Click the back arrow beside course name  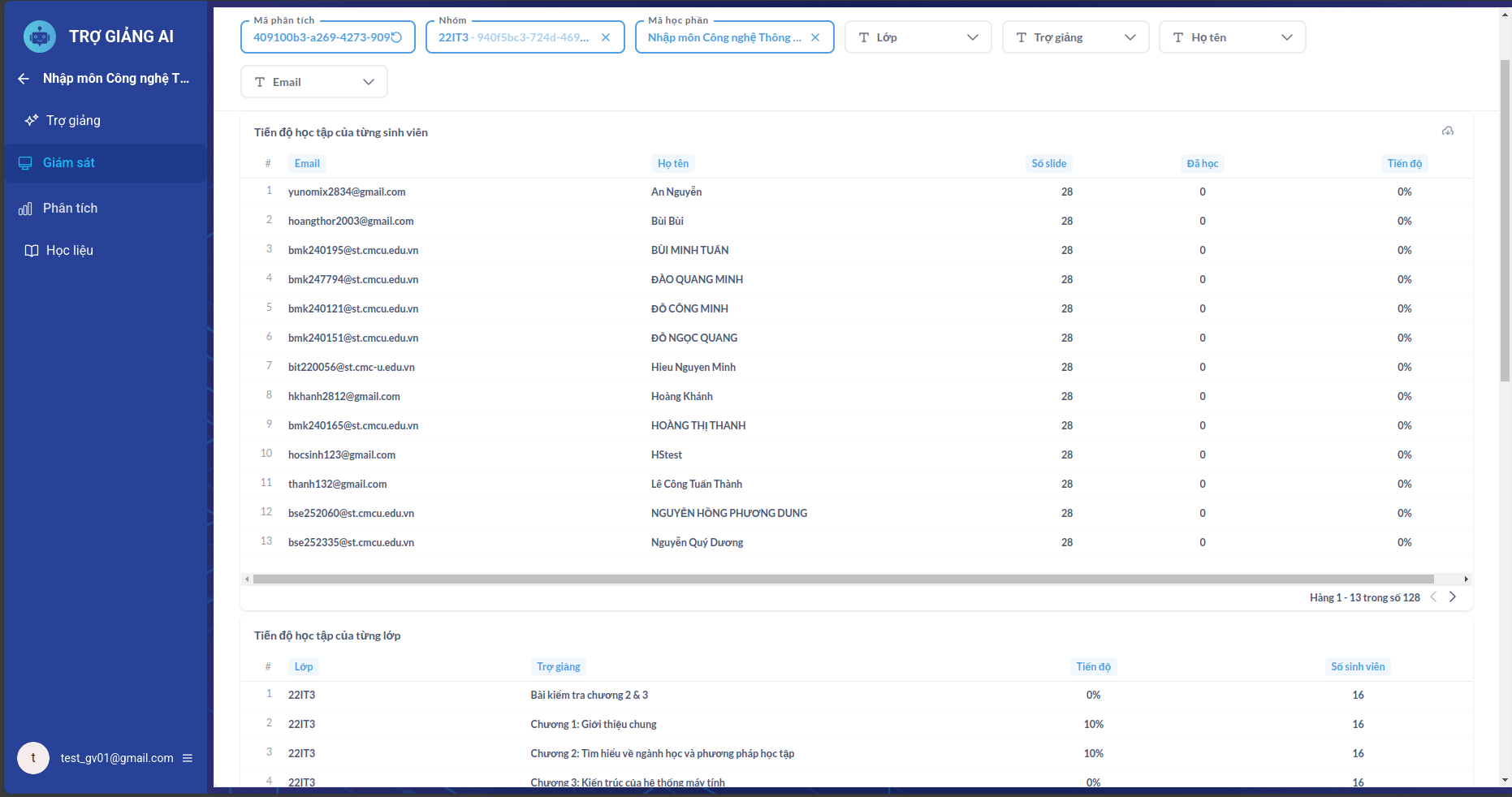24,79
